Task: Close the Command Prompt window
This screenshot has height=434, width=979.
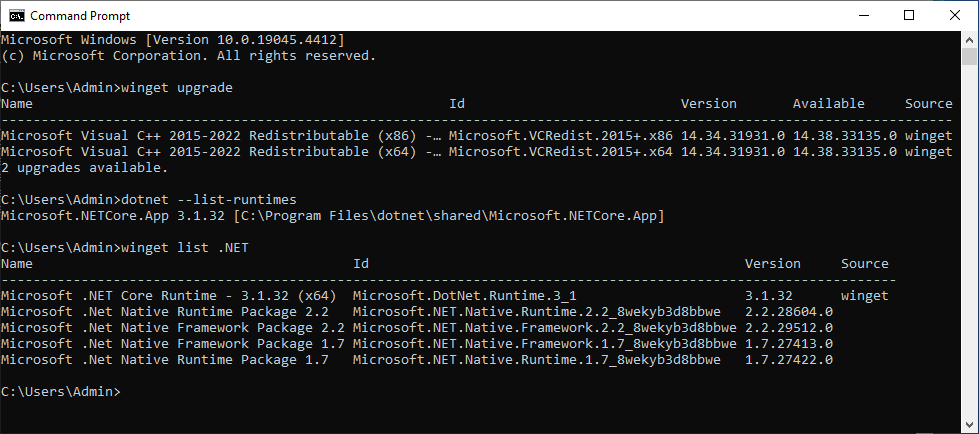Action: pyautogui.click(x=955, y=15)
